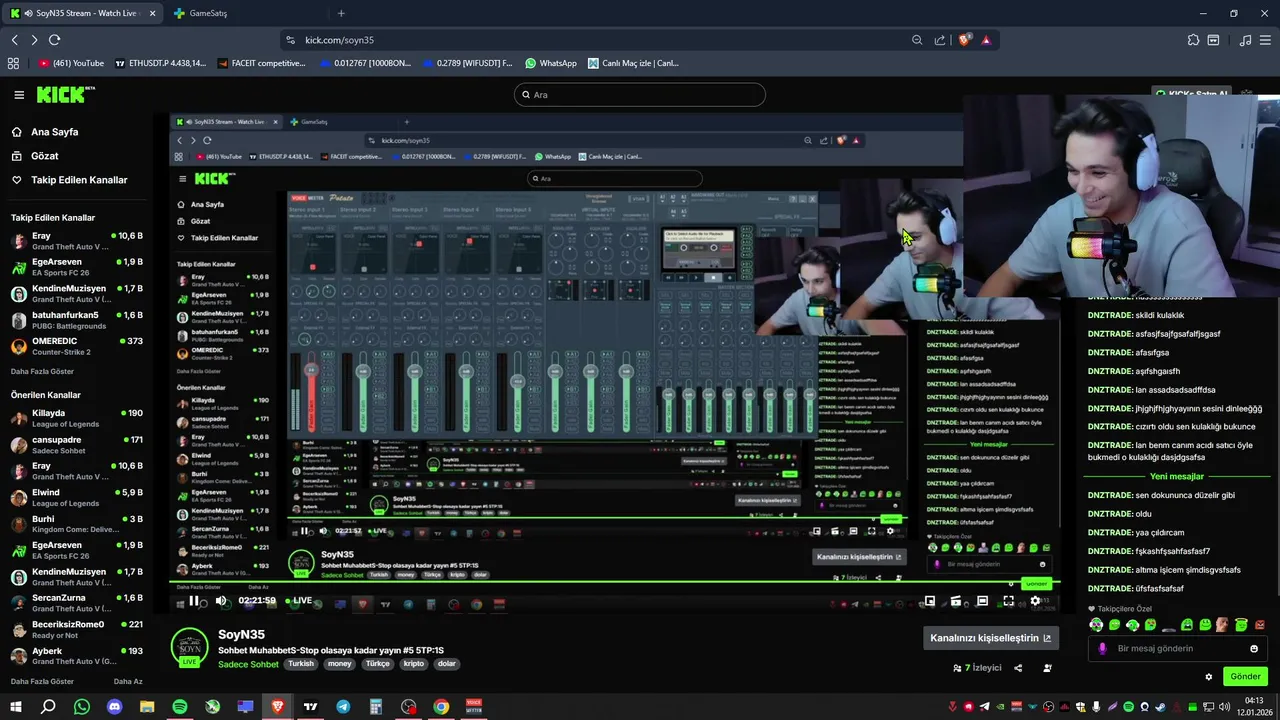This screenshot has width=1280, height=720.
Task: Mute the stream volume speaker icon
Action: 221,601
